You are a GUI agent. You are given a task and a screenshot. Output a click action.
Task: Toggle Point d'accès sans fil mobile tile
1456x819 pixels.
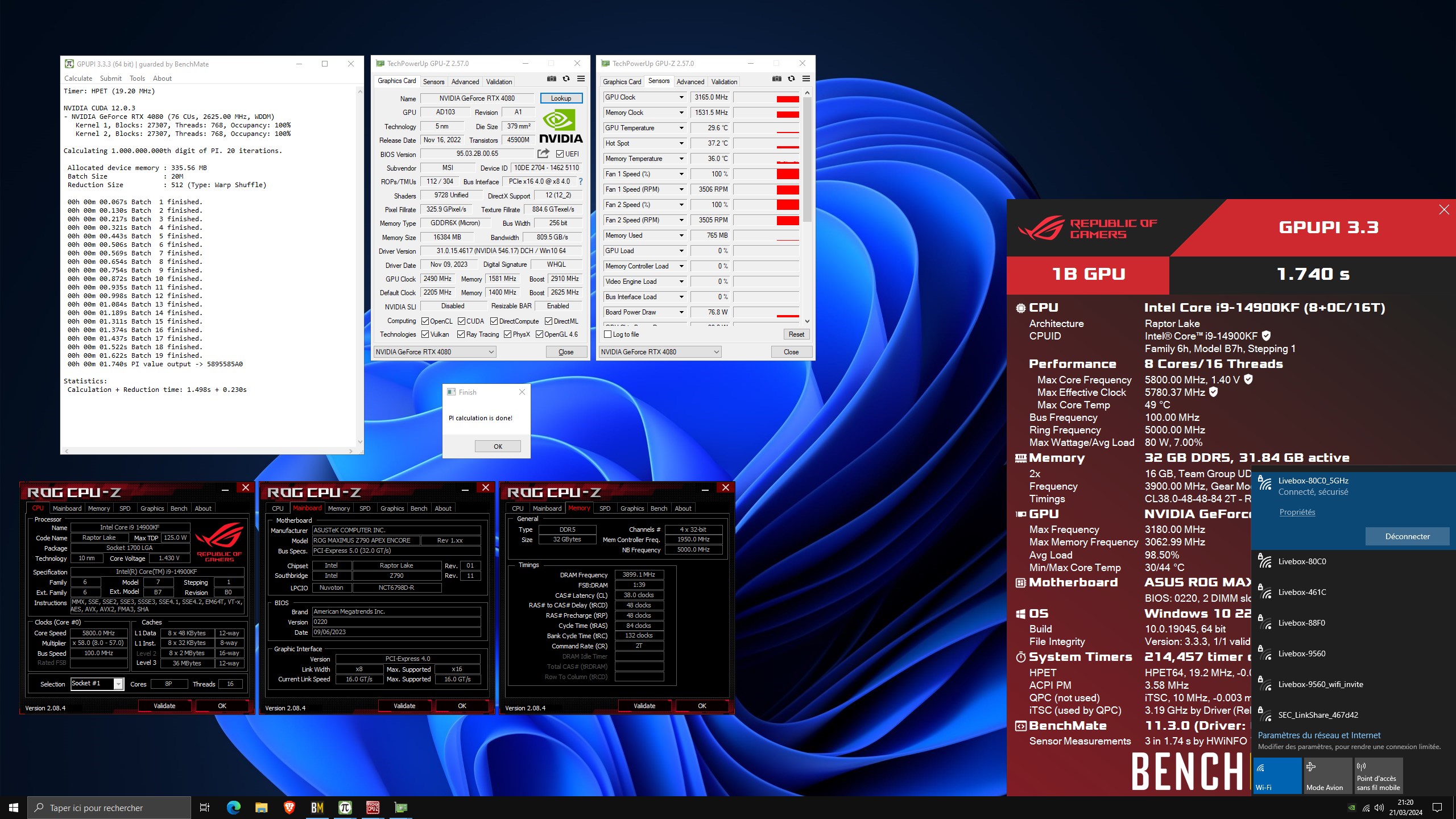(x=1379, y=775)
